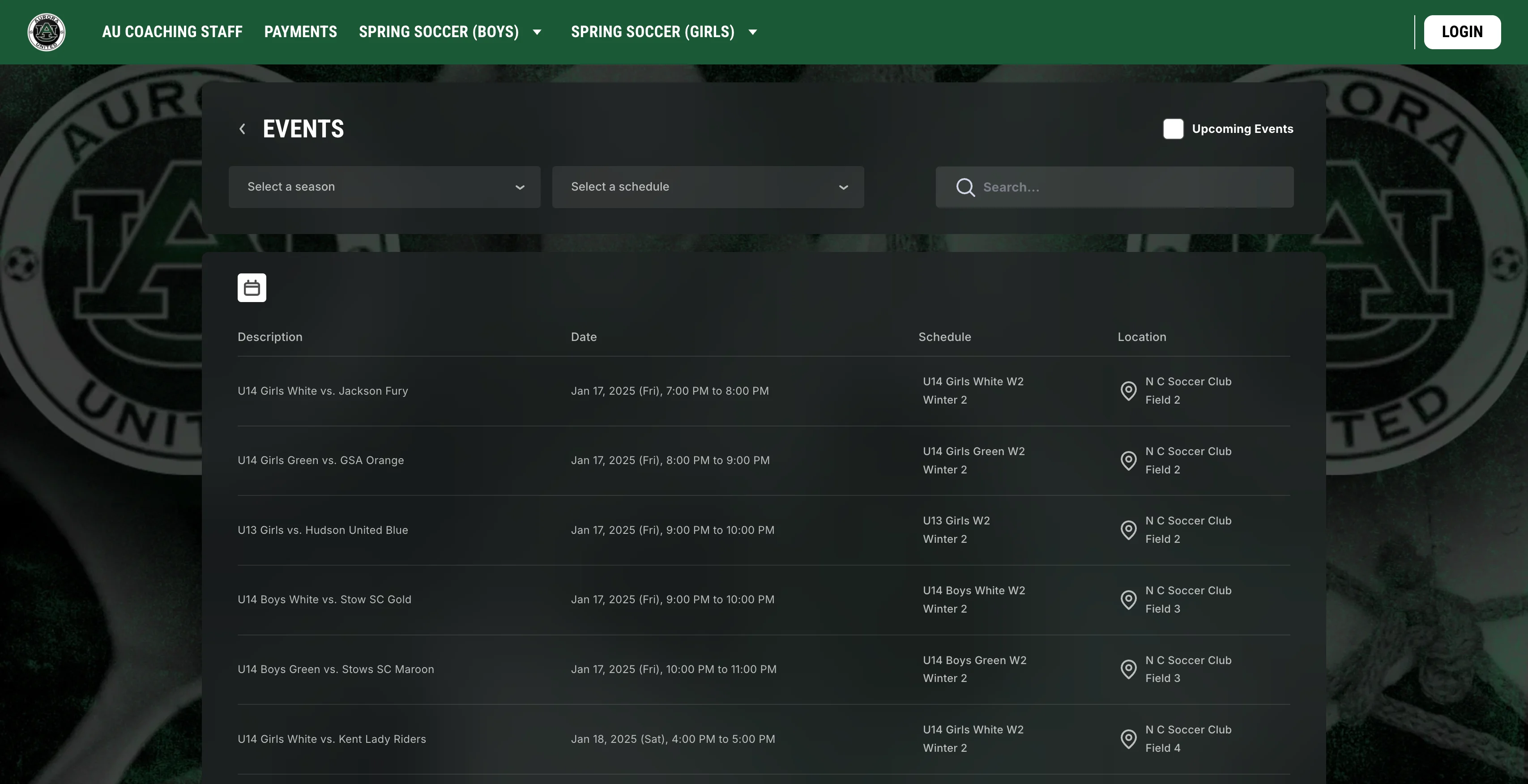Expand the Select a schedule dropdown
This screenshot has width=1528, height=784.
coord(708,187)
